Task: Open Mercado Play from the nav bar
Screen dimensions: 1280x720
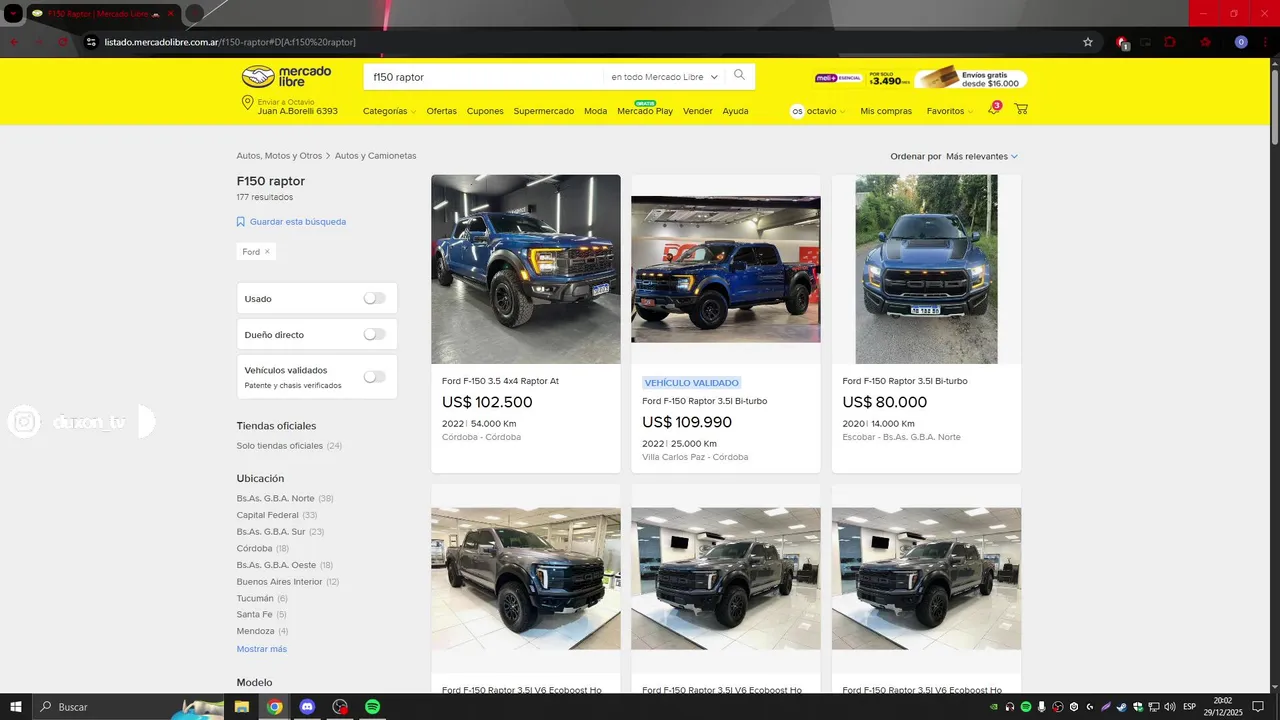Action: tap(645, 111)
